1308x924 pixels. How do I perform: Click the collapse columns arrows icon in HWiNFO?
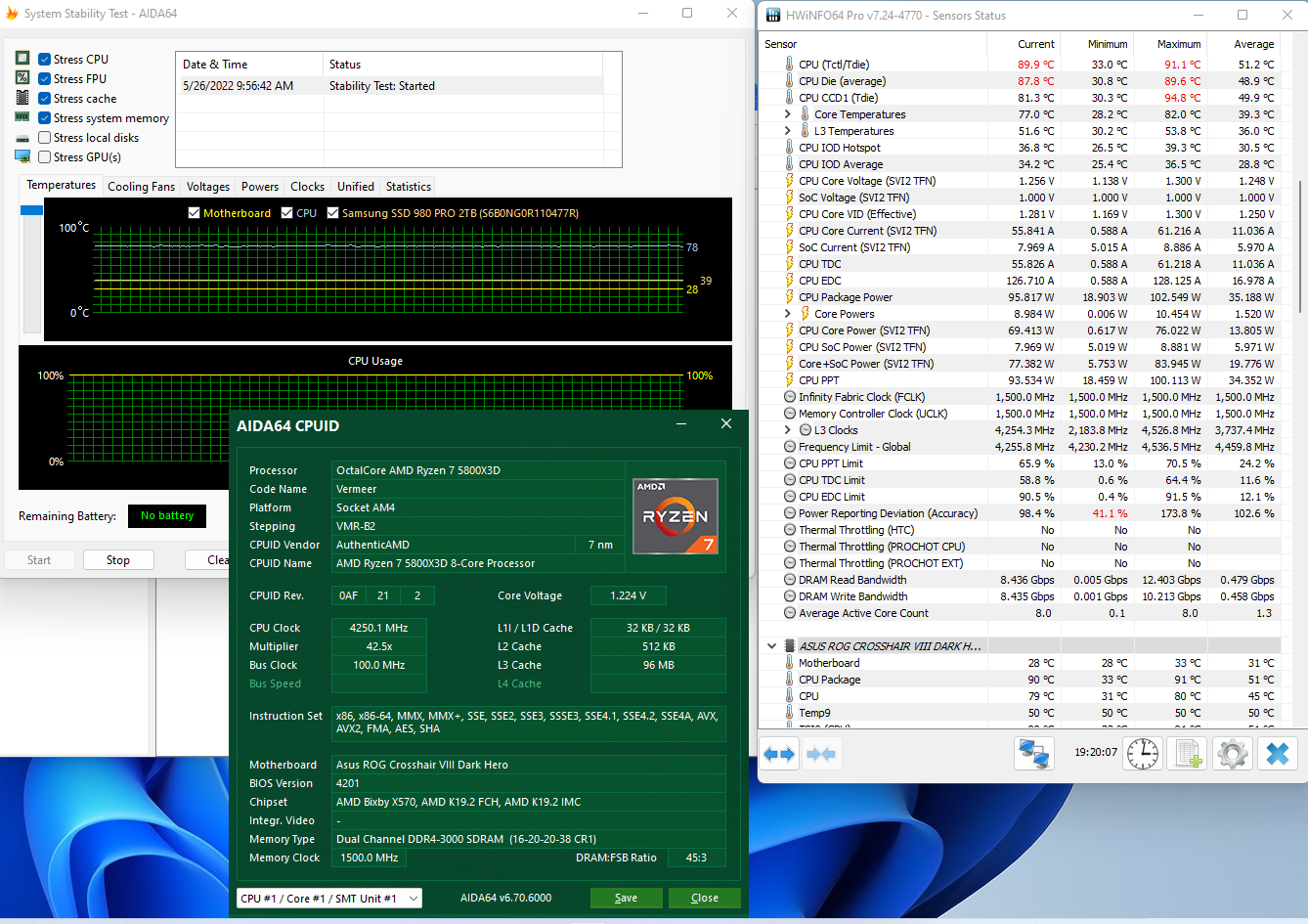tap(822, 754)
